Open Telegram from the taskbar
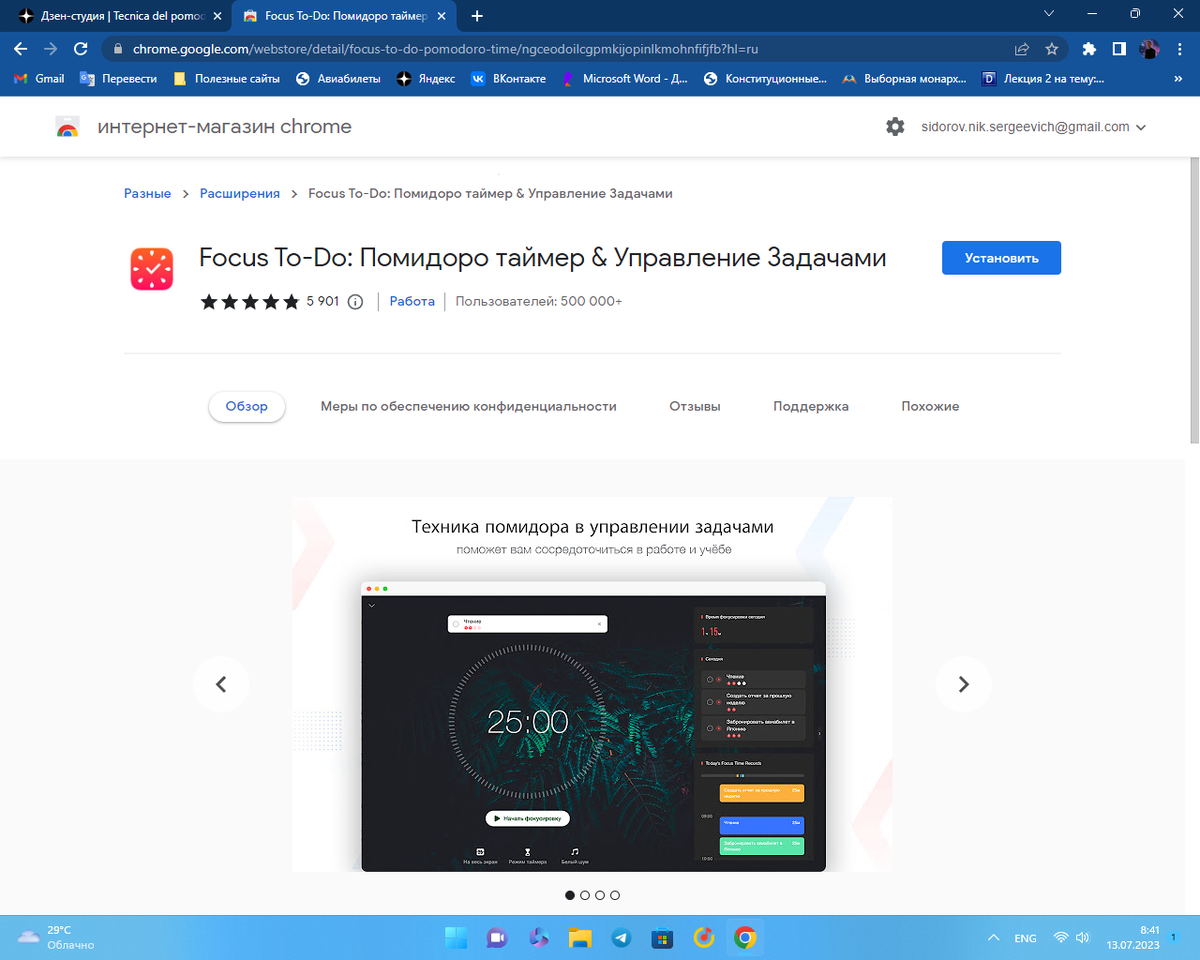 (621, 938)
